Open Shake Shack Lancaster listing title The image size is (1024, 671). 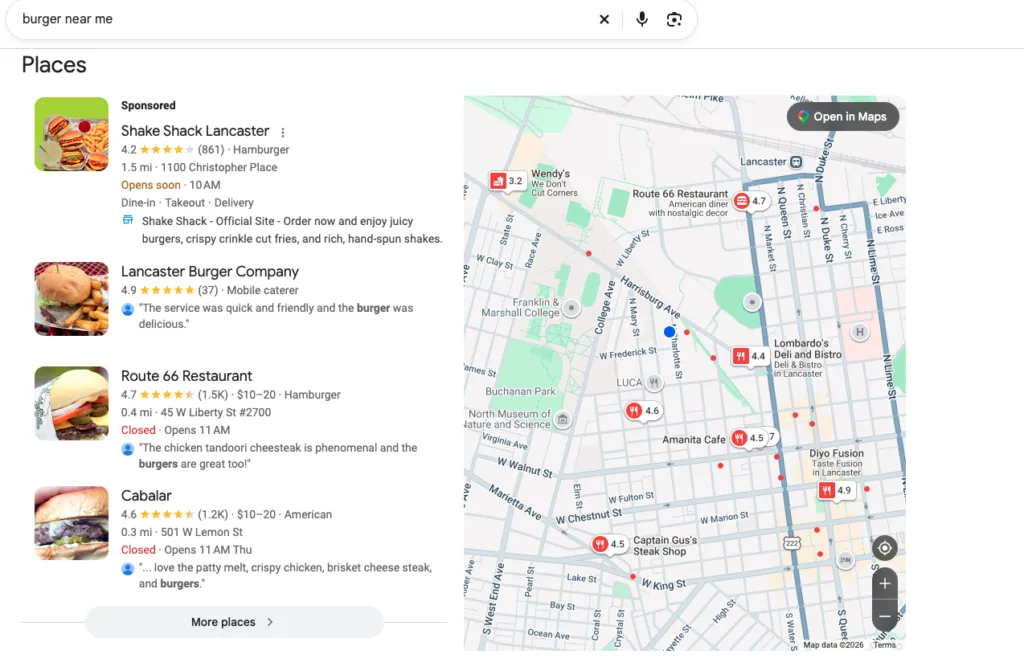point(195,131)
